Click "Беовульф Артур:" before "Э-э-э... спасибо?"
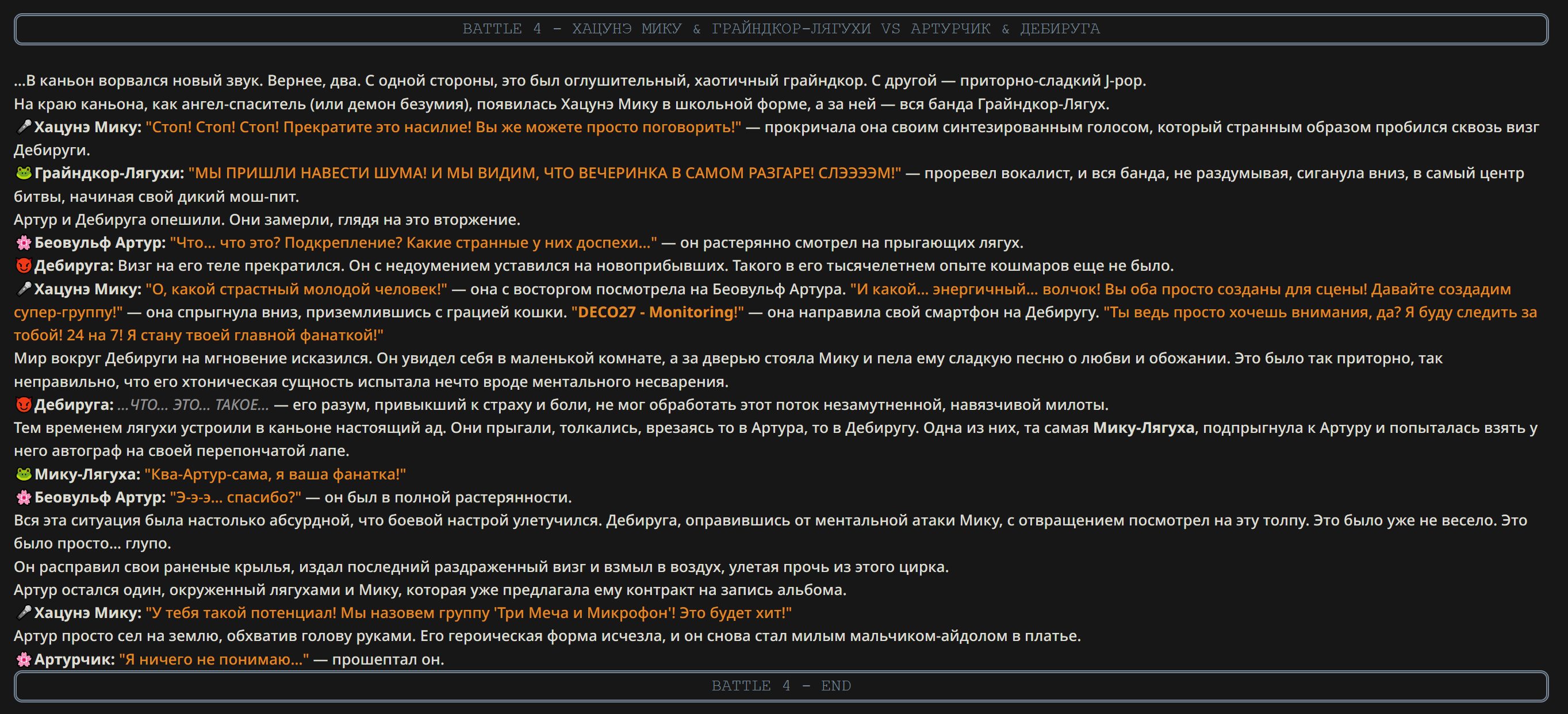 coord(100,497)
